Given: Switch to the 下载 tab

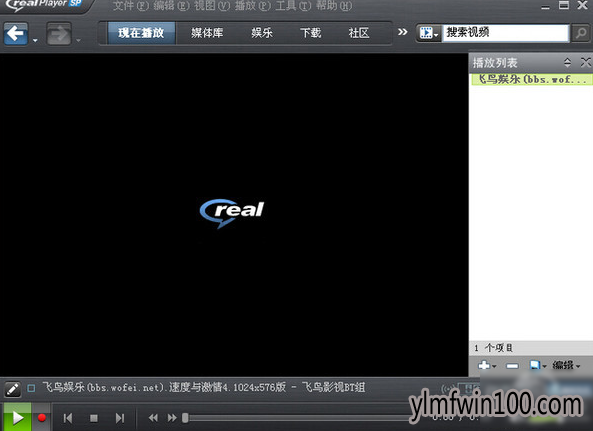Looking at the screenshot, I should (x=310, y=33).
